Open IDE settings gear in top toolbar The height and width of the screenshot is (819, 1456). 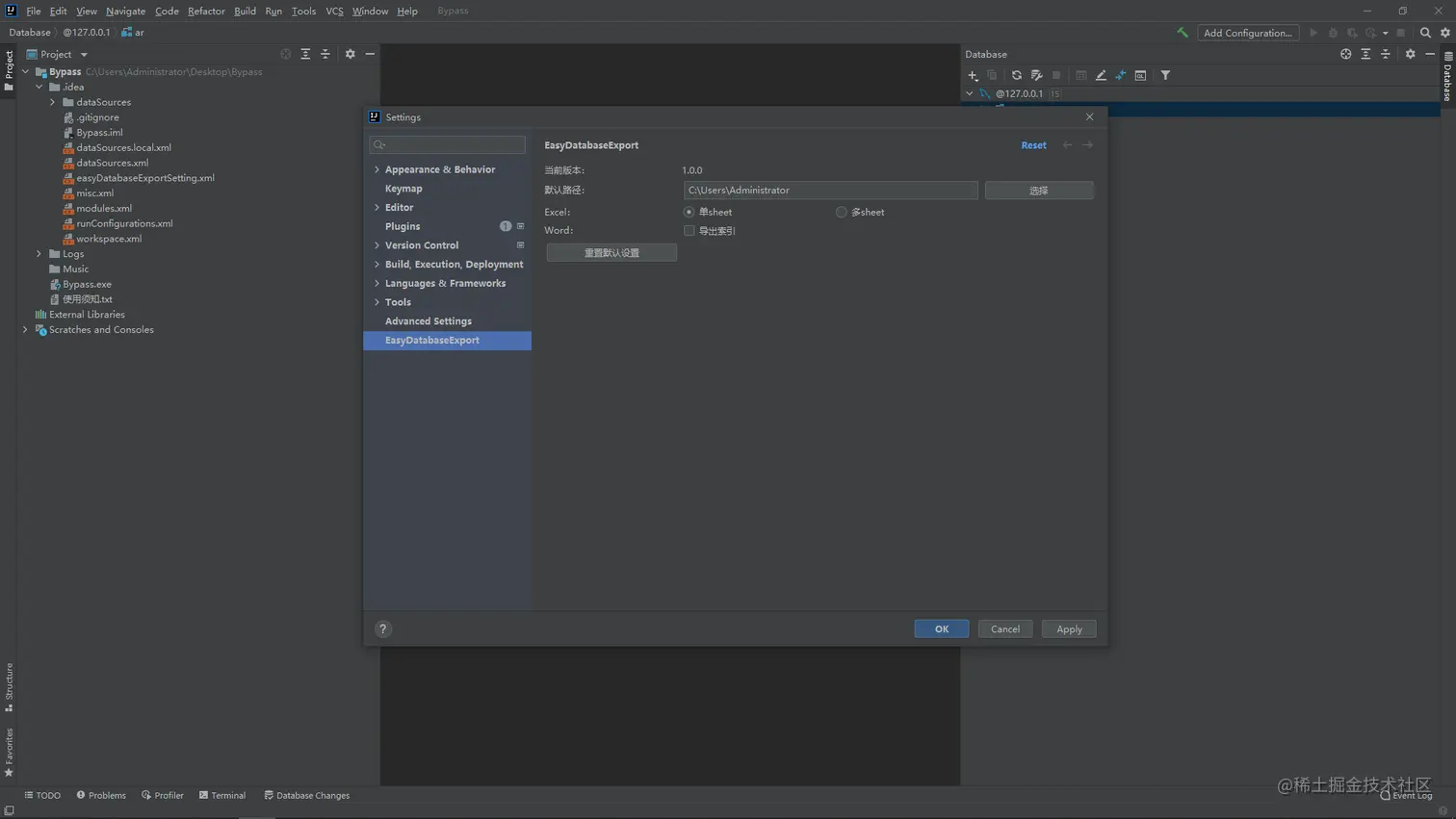tap(1445, 33)
